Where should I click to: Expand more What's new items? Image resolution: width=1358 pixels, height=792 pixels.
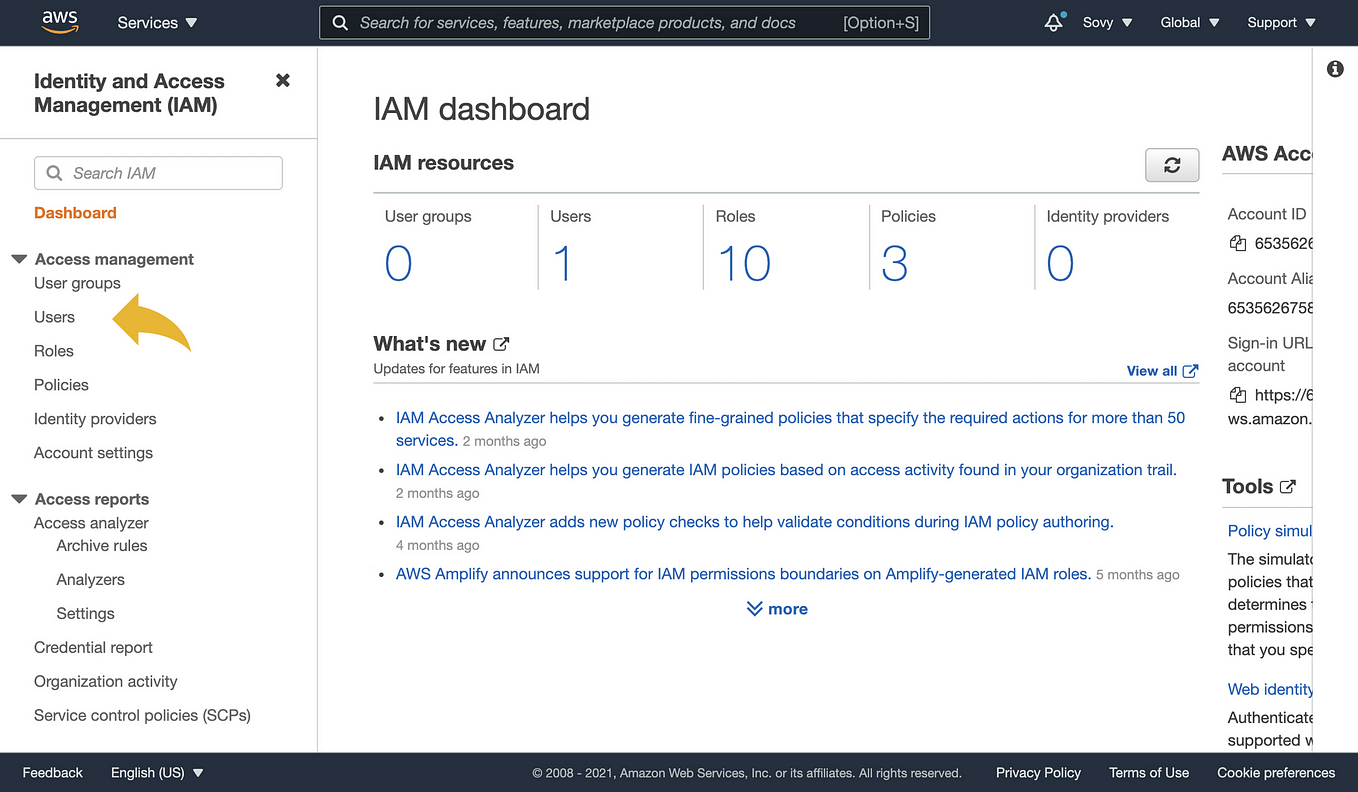tap(777, 609)
